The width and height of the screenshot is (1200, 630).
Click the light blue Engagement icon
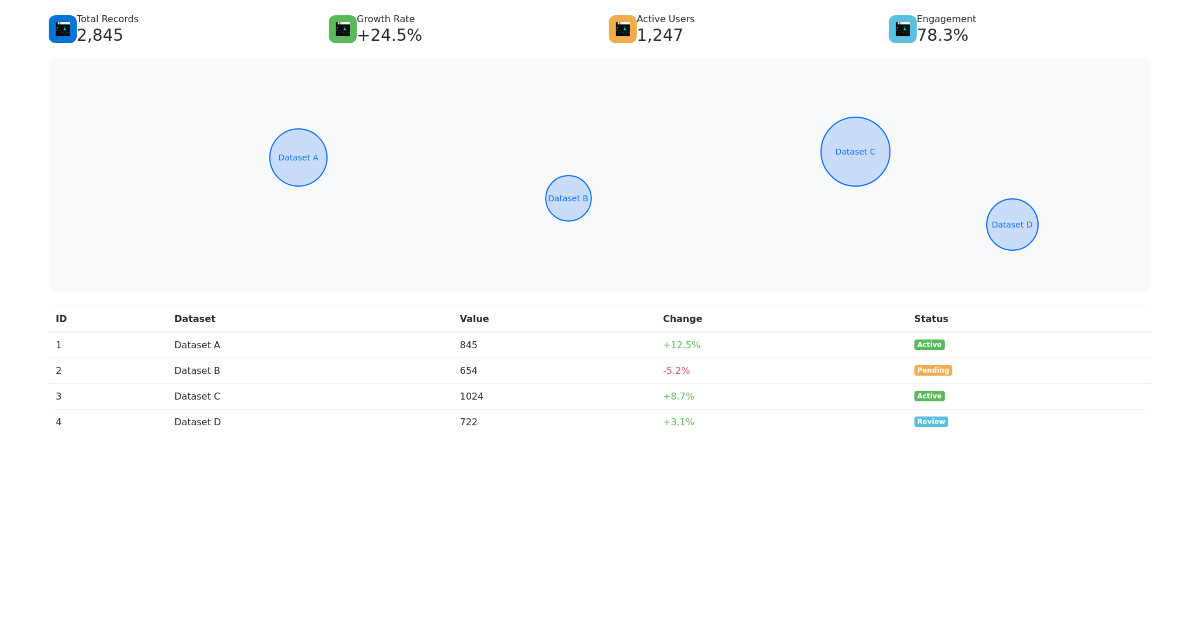tap(903, 29)
